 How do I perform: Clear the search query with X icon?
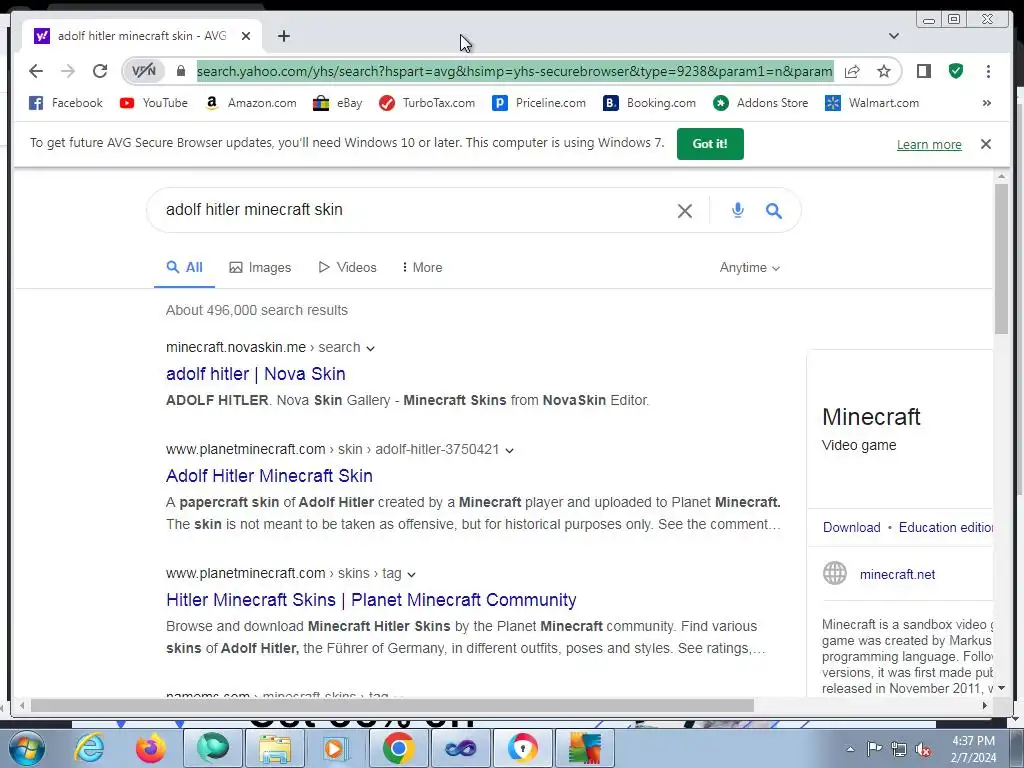(684, 210)
